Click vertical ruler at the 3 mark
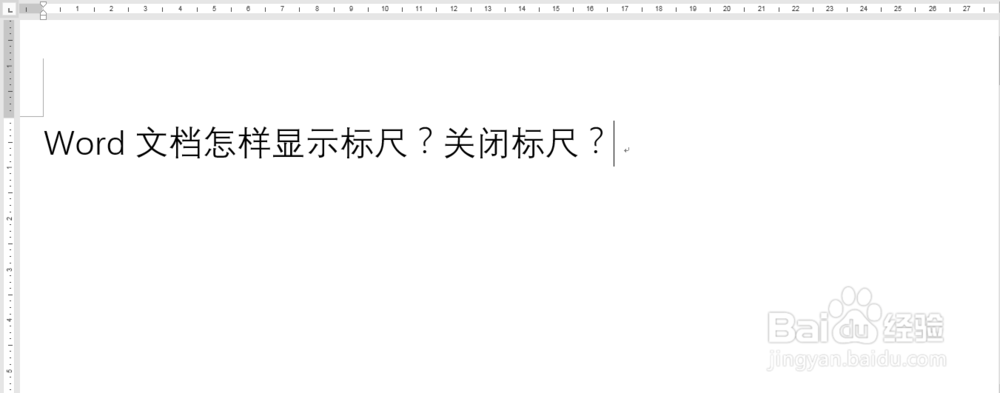The image size is (1000, 393). [9, 269]
